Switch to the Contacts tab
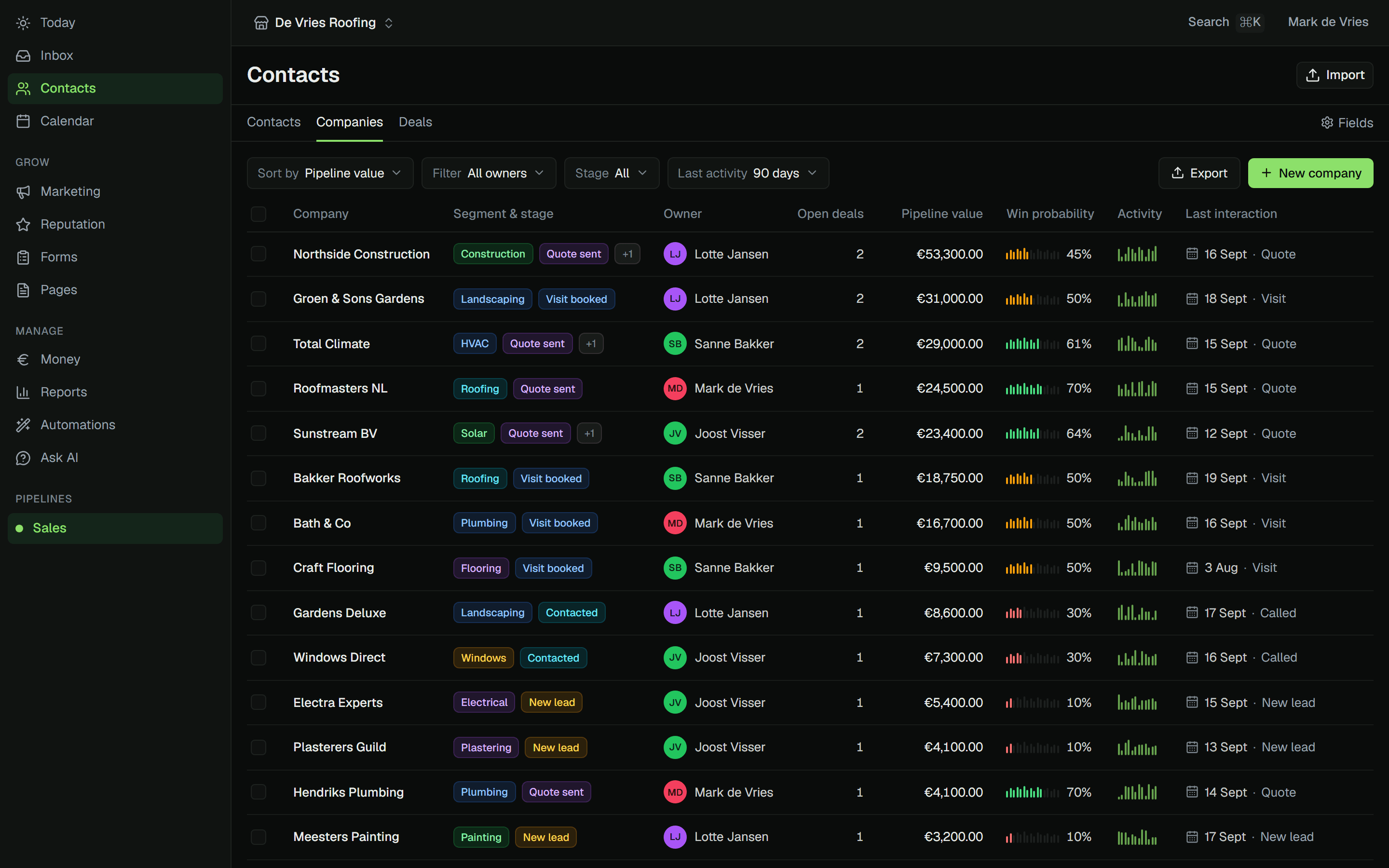This screenshot has height=868, width=1389. point(274,122)
